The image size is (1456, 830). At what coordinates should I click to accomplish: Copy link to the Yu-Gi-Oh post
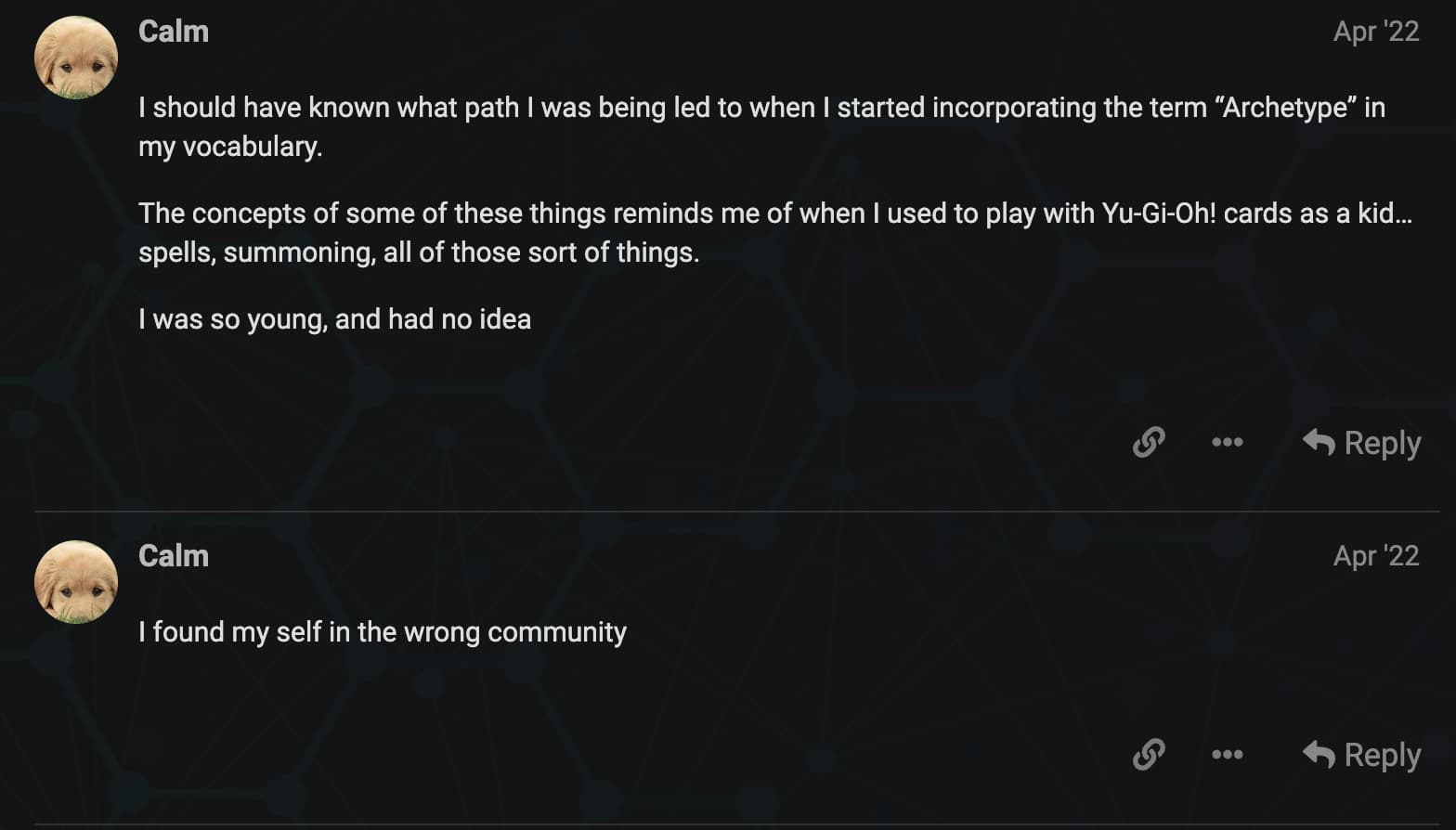(1149, 442)
